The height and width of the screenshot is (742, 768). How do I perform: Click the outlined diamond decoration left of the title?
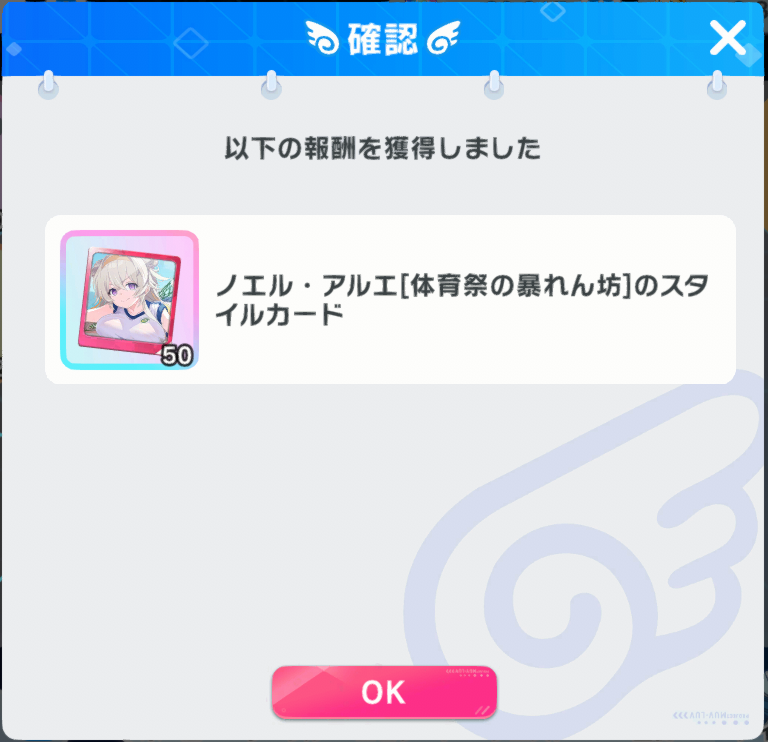click(191, 43)
